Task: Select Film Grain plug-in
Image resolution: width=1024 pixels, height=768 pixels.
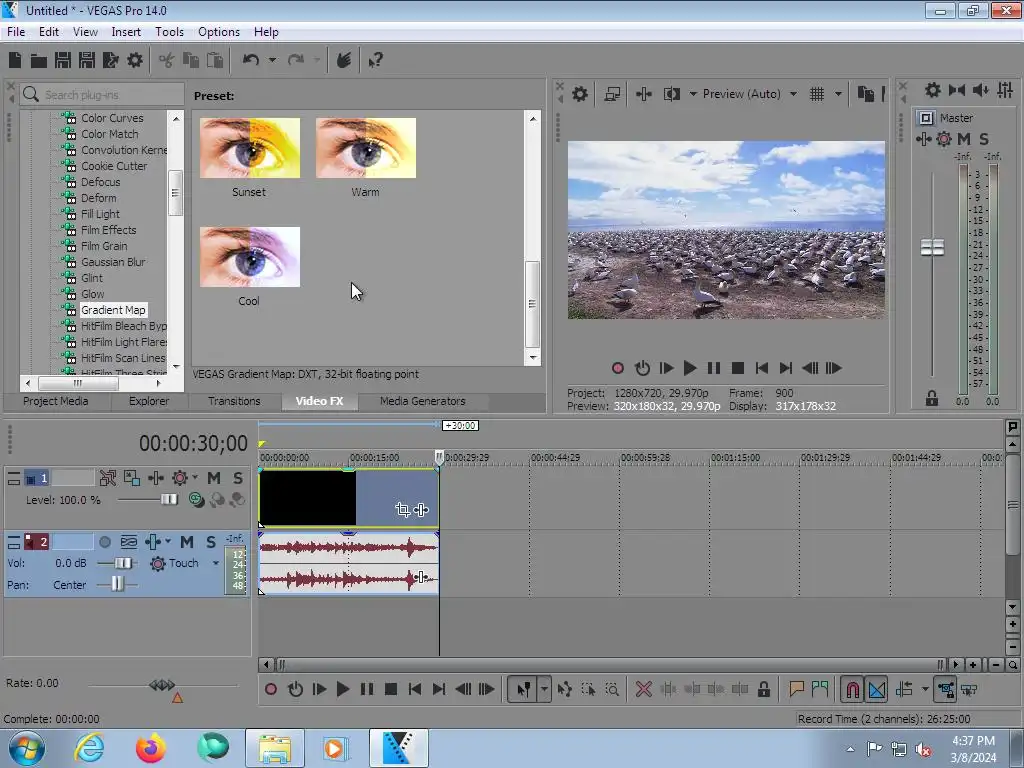Action: click(104, 246)
